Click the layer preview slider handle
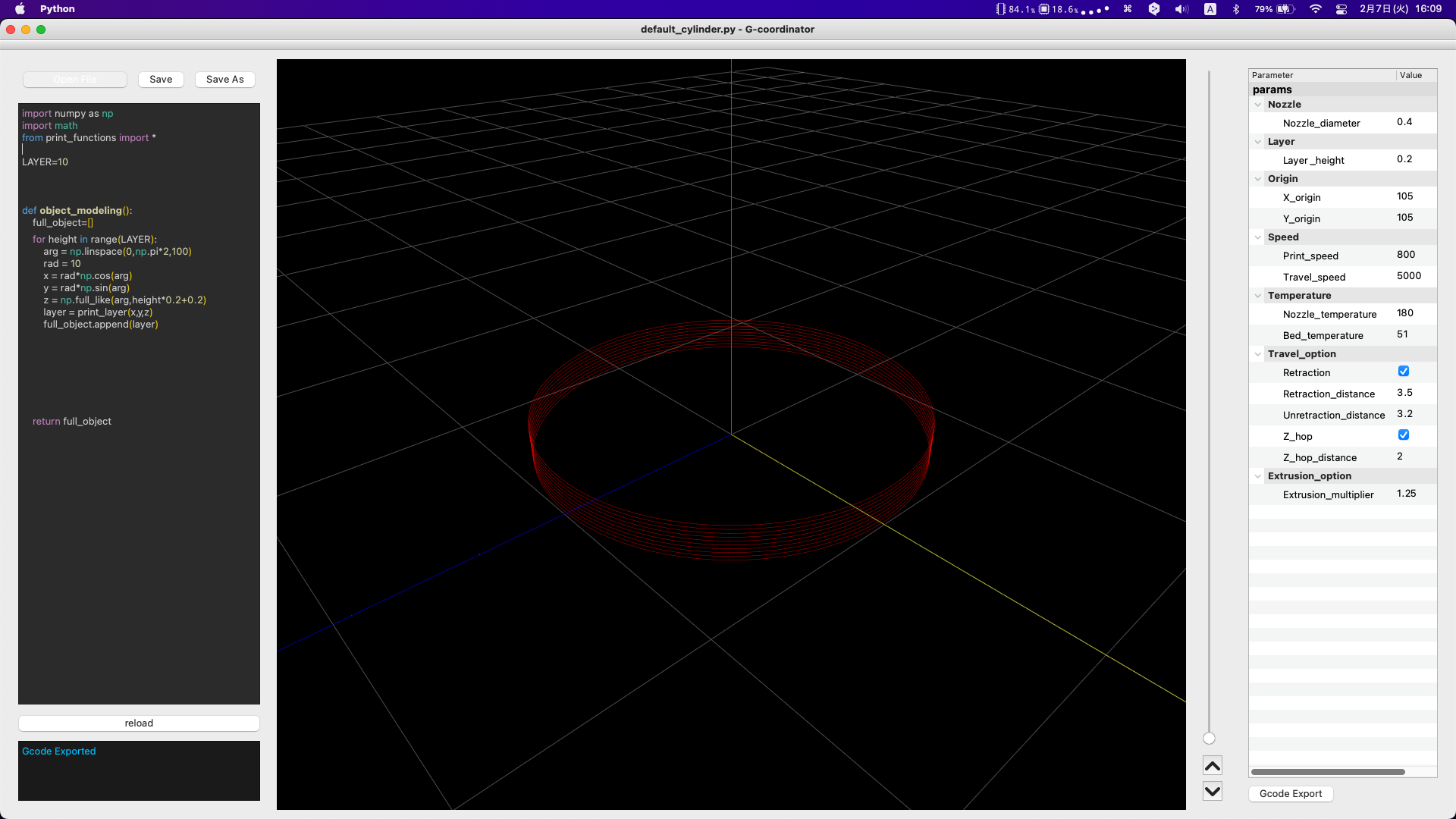The image size is (1456, 819). coord(1210,738)
